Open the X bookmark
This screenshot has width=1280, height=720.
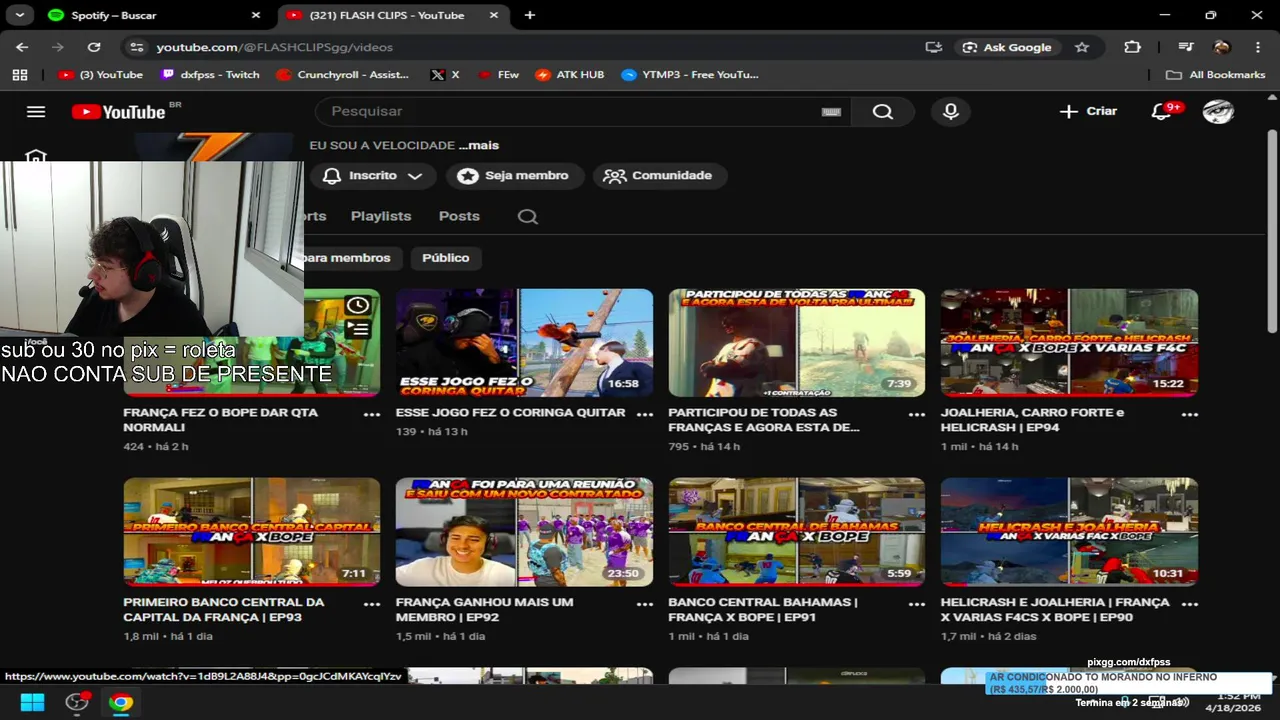445,74
